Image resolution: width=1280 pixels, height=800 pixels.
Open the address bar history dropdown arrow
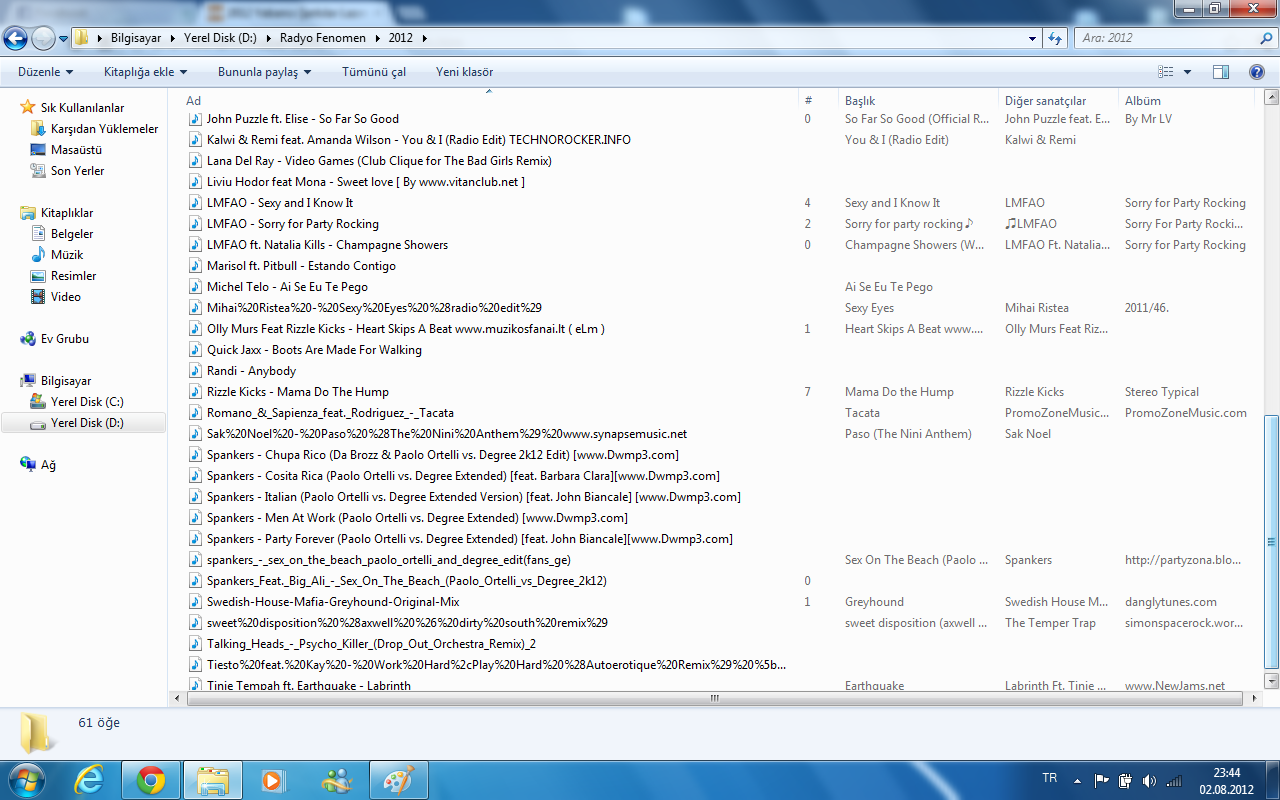(1033, 38)
